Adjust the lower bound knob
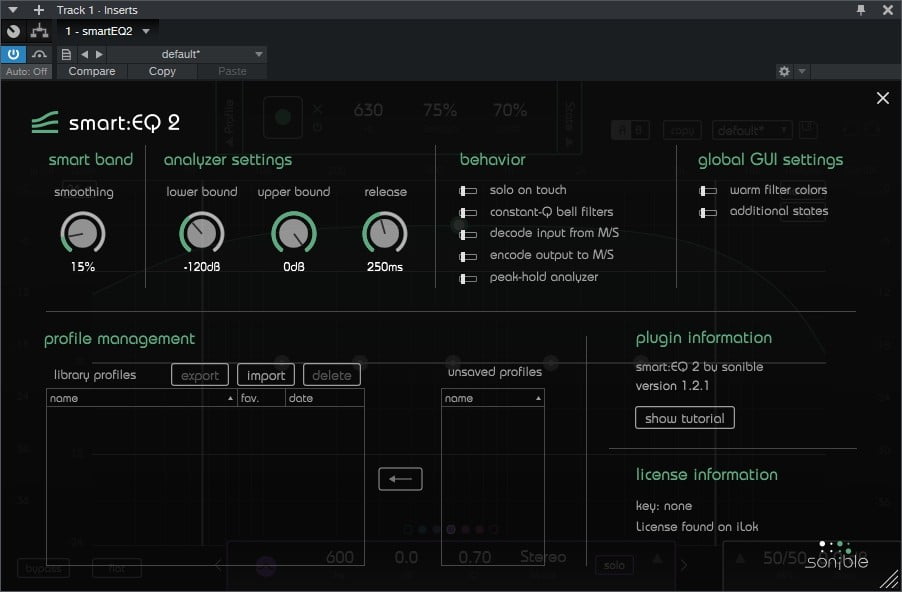Screen dimensions: 902x592 click(201, 233)
